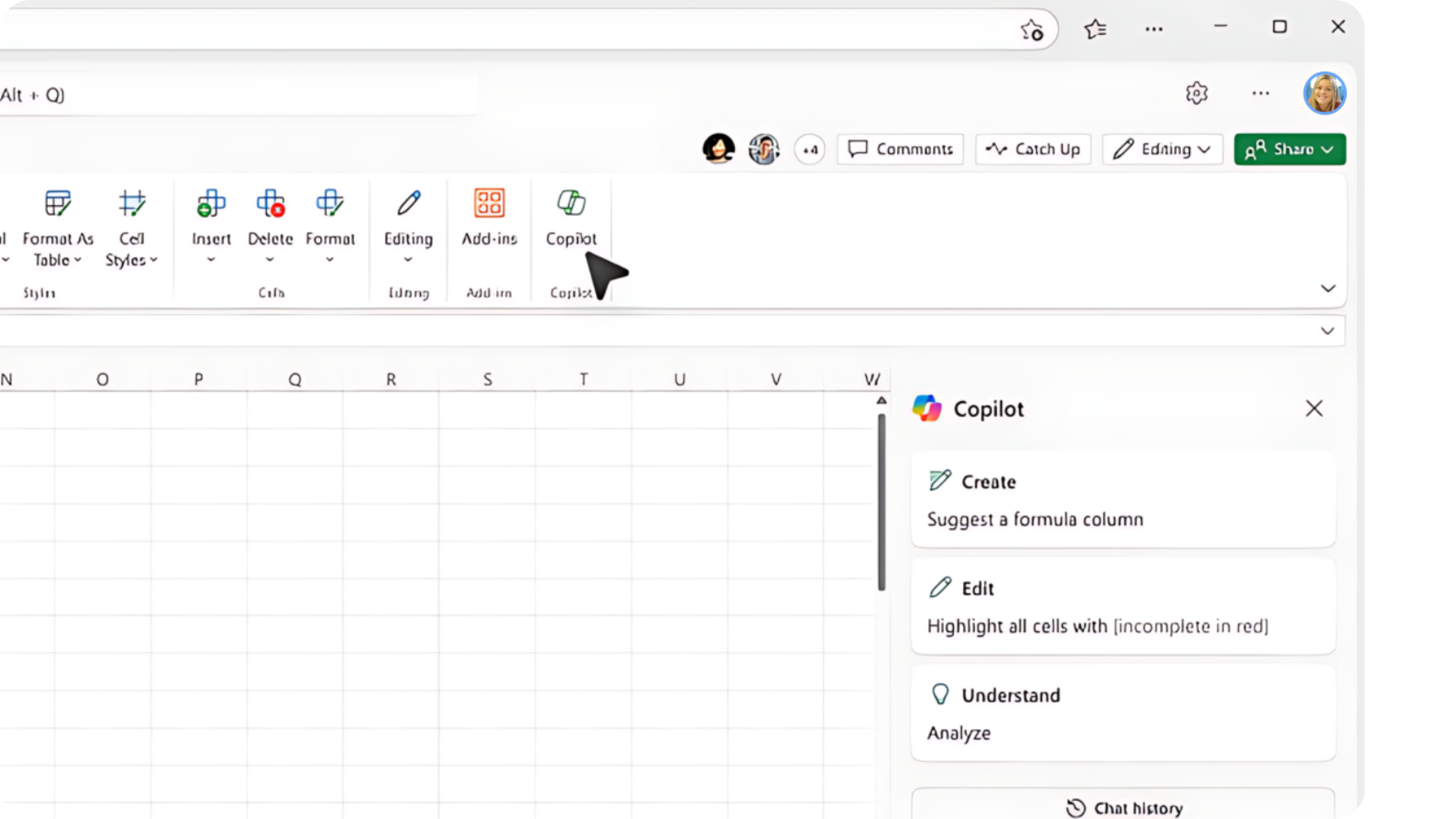Click the green Share button
This screenshot has height=819, width=1456.
point(1289,149)
